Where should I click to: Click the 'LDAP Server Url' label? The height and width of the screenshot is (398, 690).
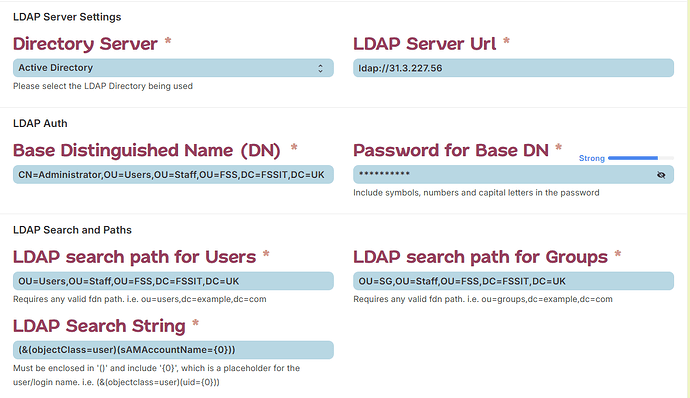[425, 44]
